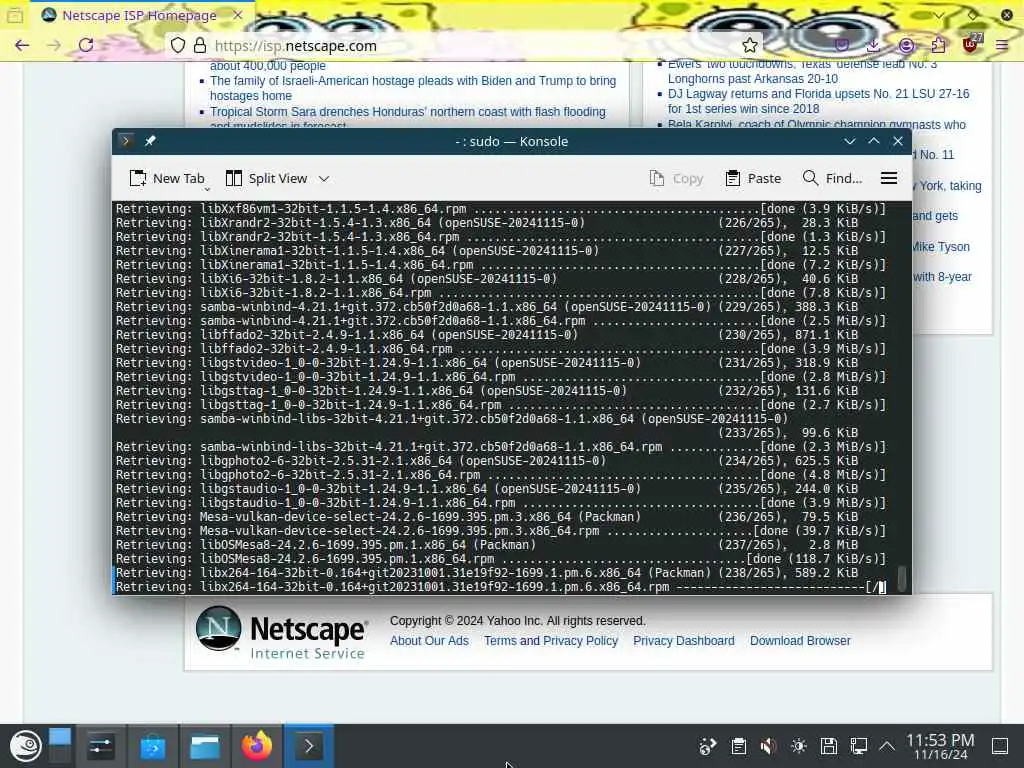
Task: Click Terms and Privacy Policy link
Action: [x=551, y=641]
